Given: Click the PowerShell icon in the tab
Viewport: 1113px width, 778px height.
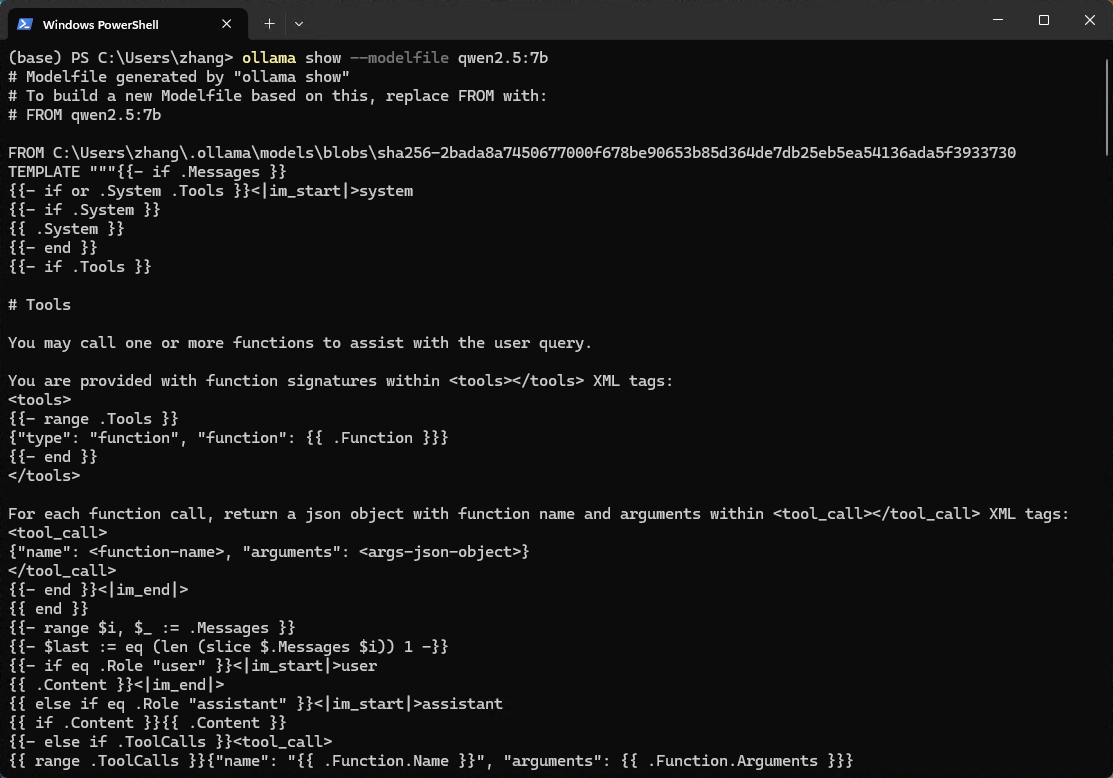Looking at the screenshot, I should coord(25,24).
